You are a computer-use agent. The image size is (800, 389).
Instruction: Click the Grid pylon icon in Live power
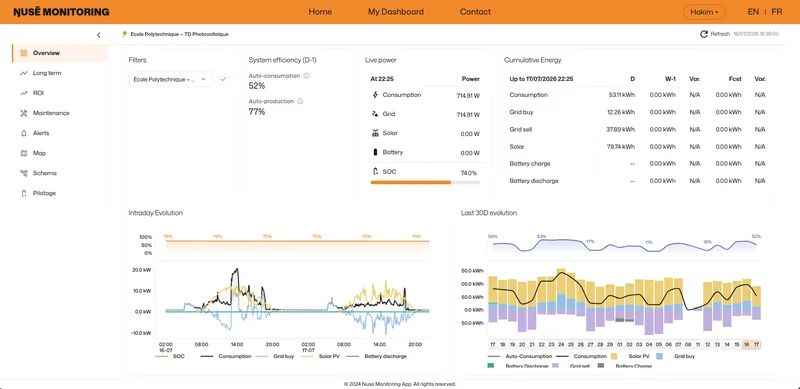pyautogui.click(x=376, y=114)
